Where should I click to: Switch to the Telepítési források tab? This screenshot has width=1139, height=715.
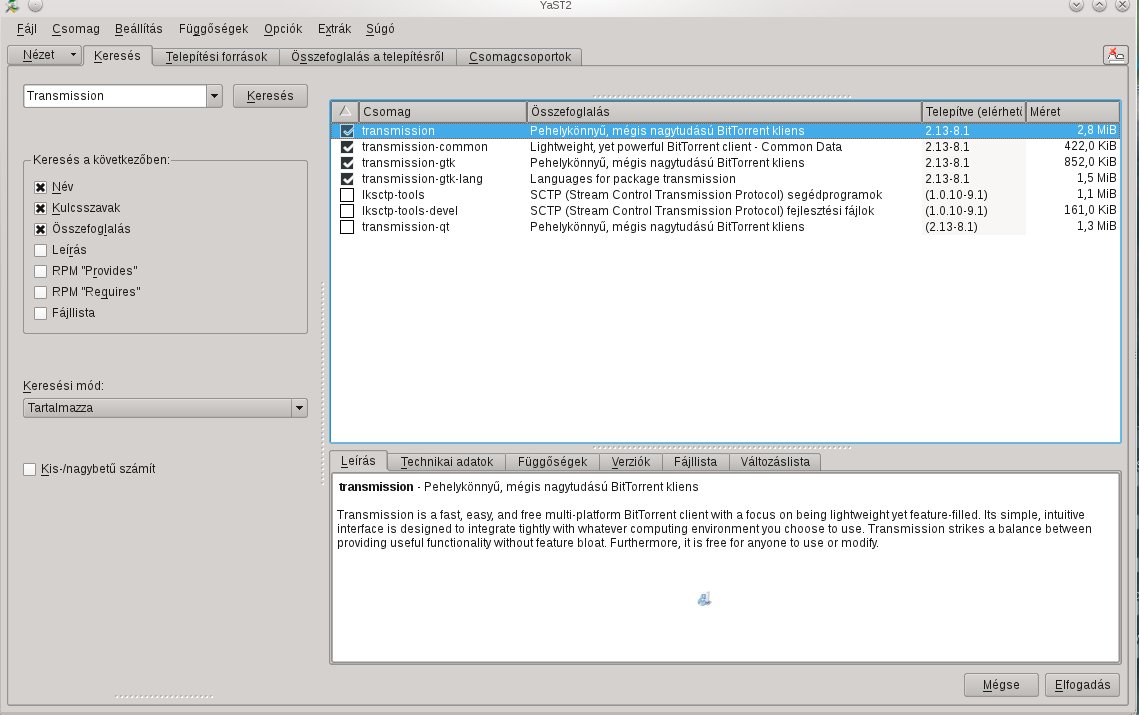tap(216, 57)
